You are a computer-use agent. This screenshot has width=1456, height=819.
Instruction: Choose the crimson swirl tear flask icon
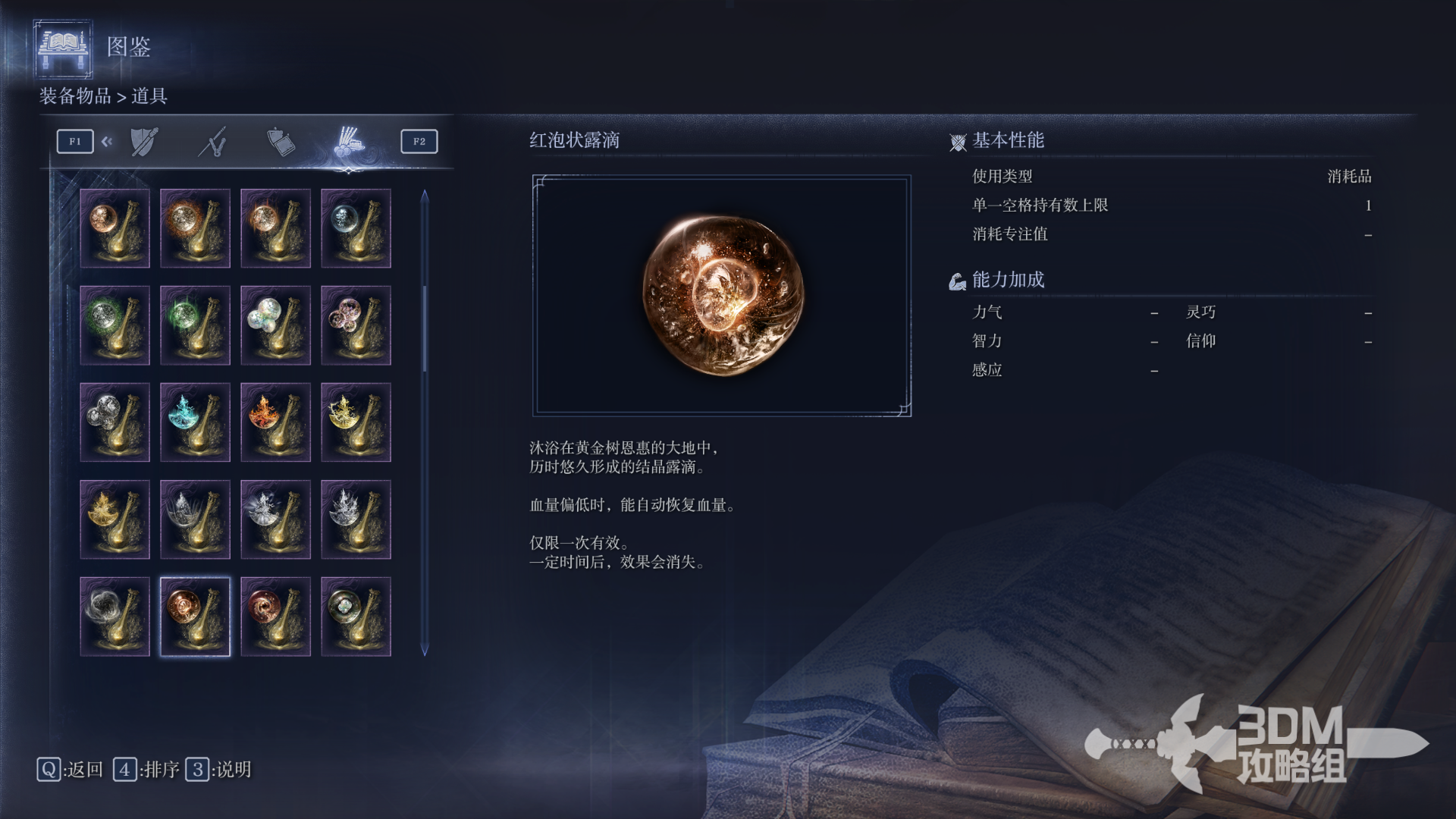[275, 617]
